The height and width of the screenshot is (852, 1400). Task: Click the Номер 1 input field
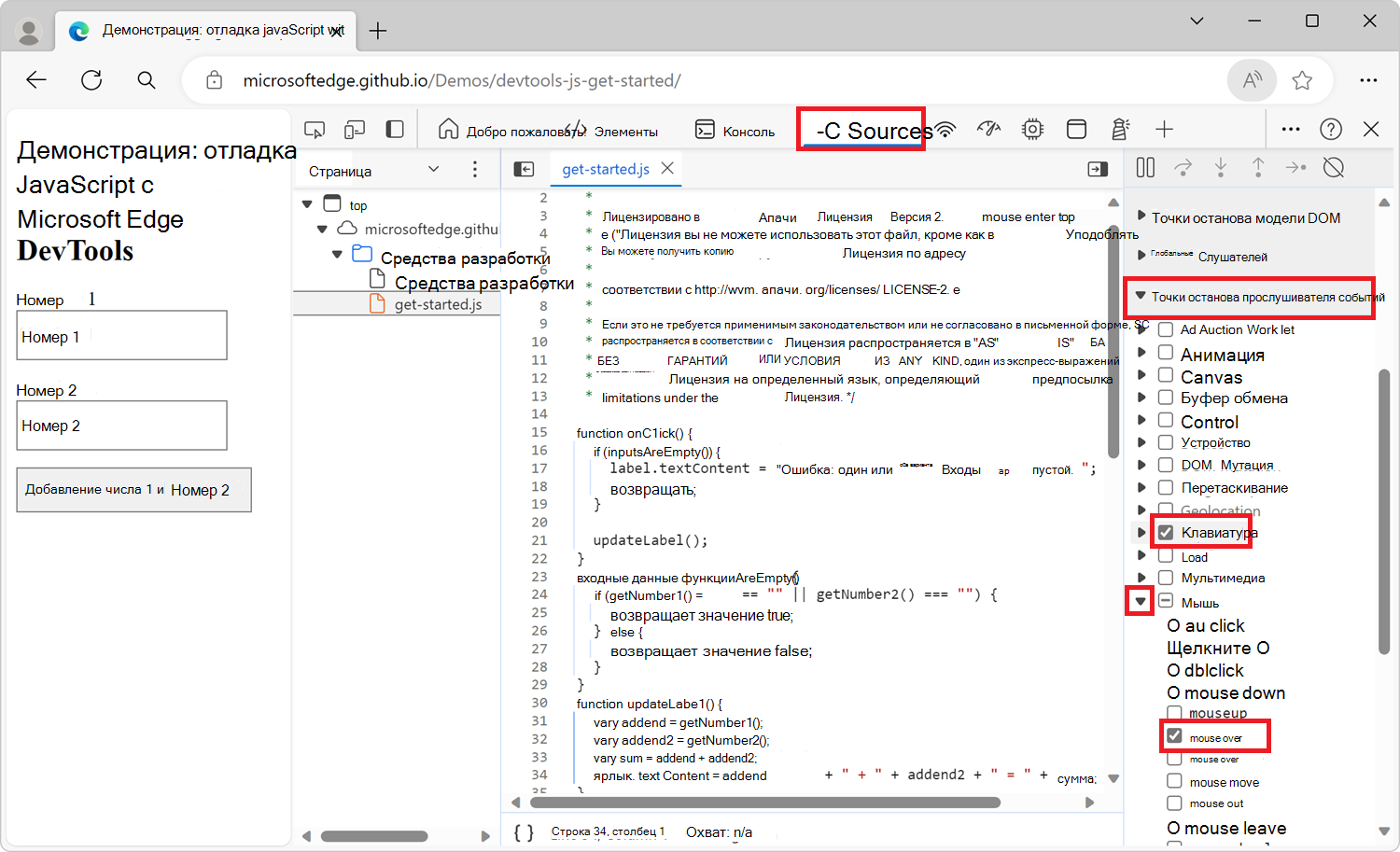[121, 335]
